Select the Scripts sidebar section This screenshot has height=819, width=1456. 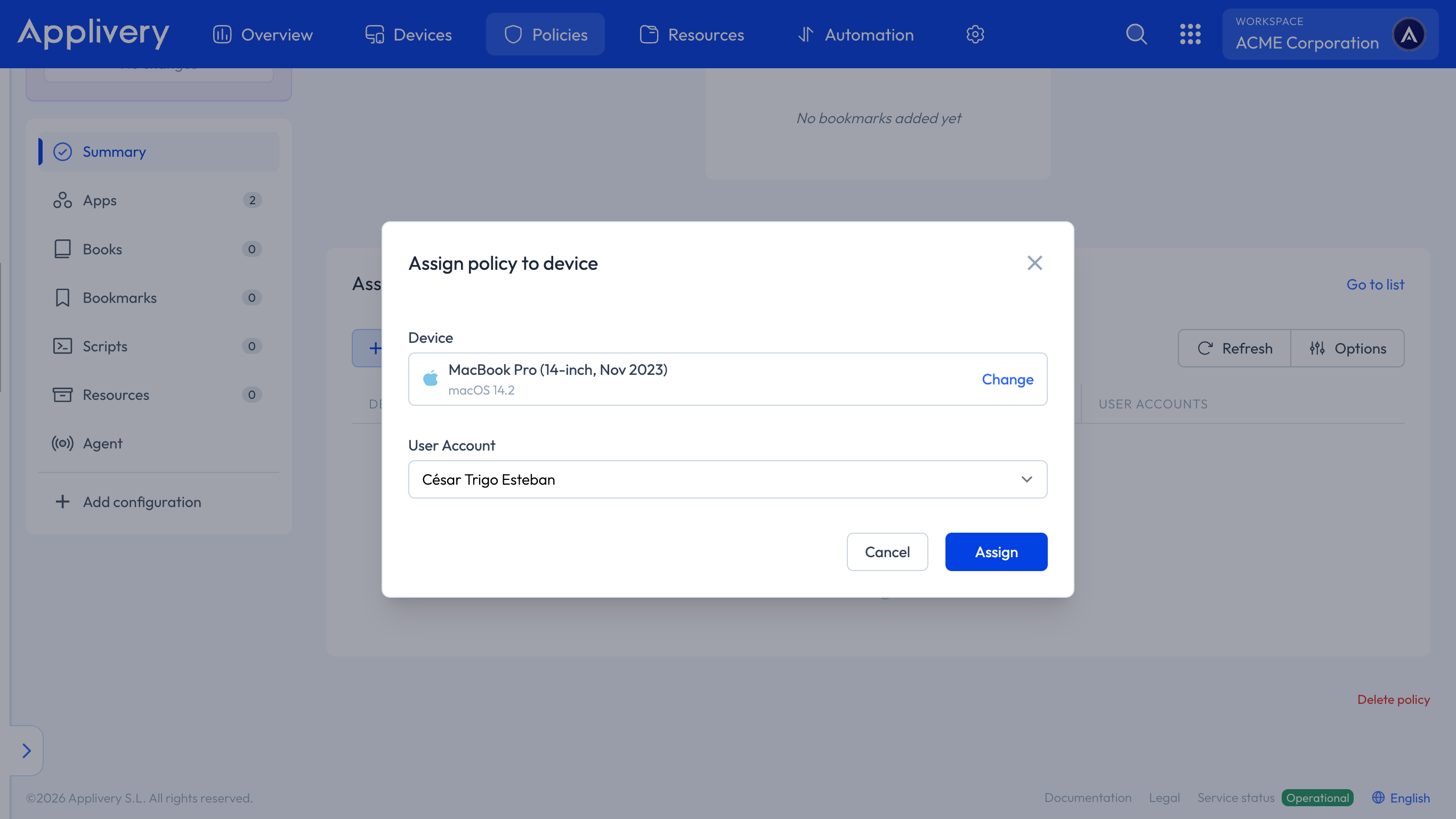[105, 346]
